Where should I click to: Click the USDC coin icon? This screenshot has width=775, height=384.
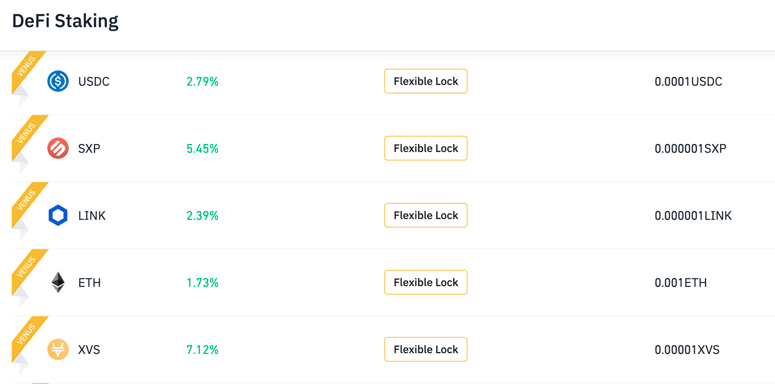58,82
